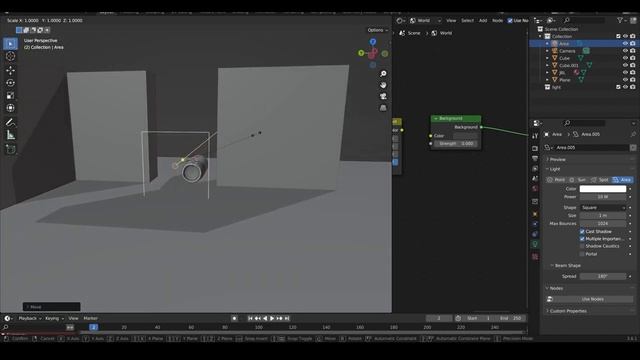Exclude the light collection checkbox in outliner

click(x=618, y=87)
